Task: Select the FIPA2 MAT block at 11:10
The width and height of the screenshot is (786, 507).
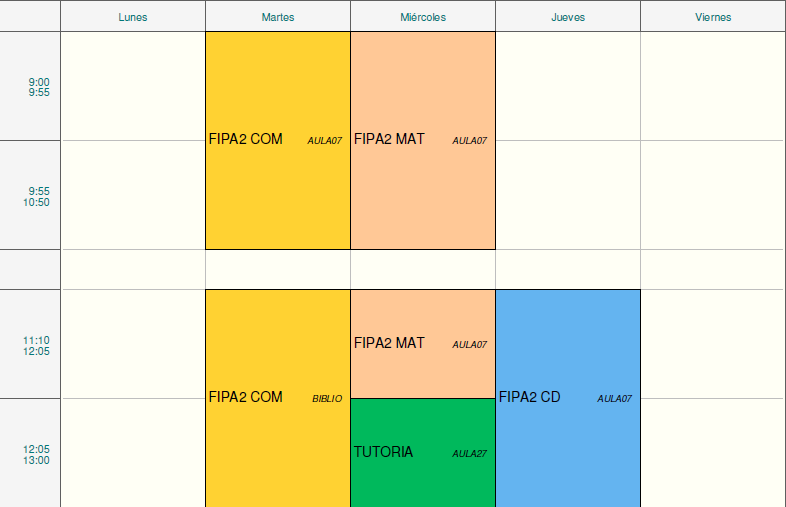Action: 422,343
